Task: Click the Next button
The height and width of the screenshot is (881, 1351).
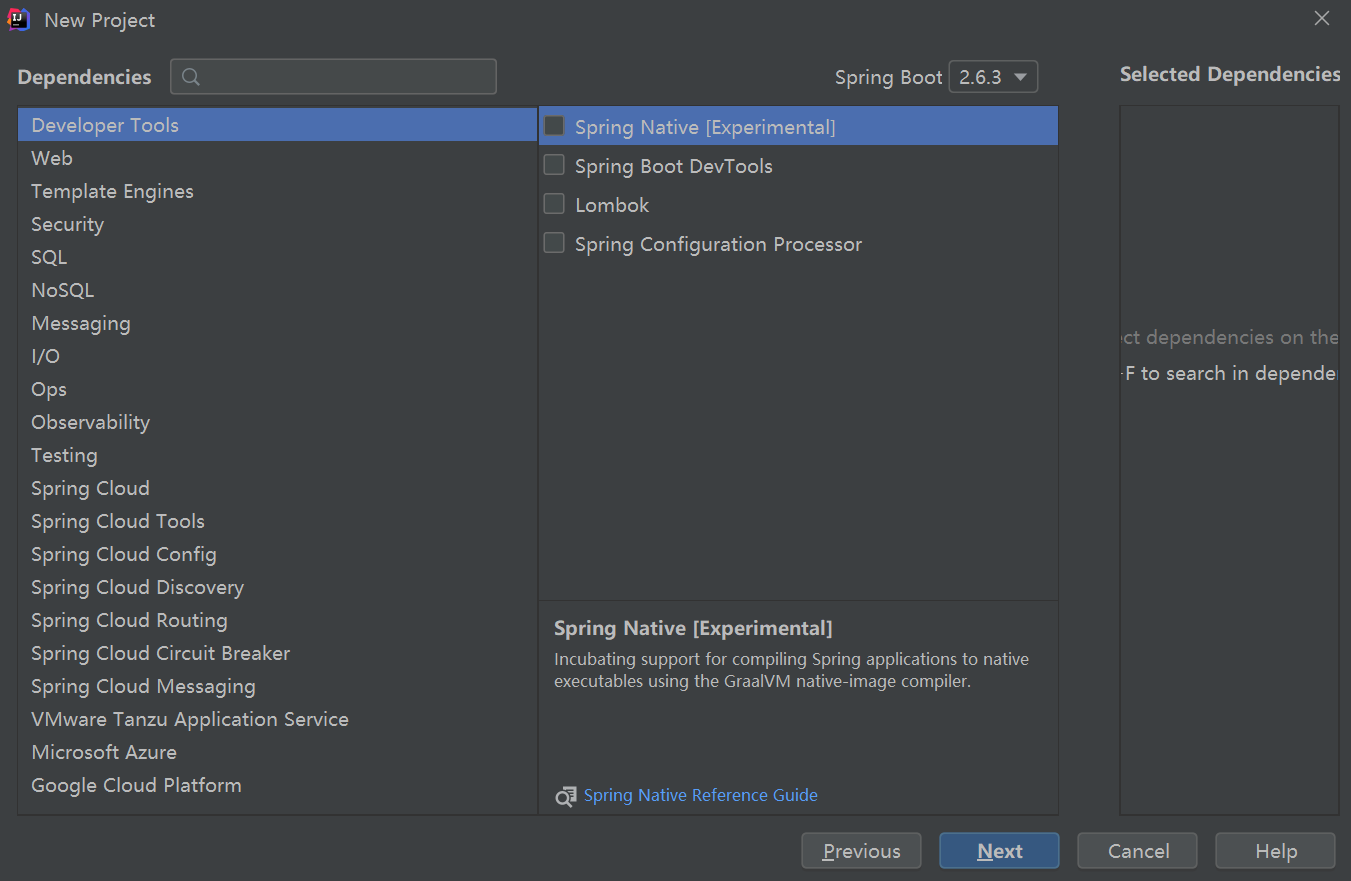Action: tap(999, 851)
